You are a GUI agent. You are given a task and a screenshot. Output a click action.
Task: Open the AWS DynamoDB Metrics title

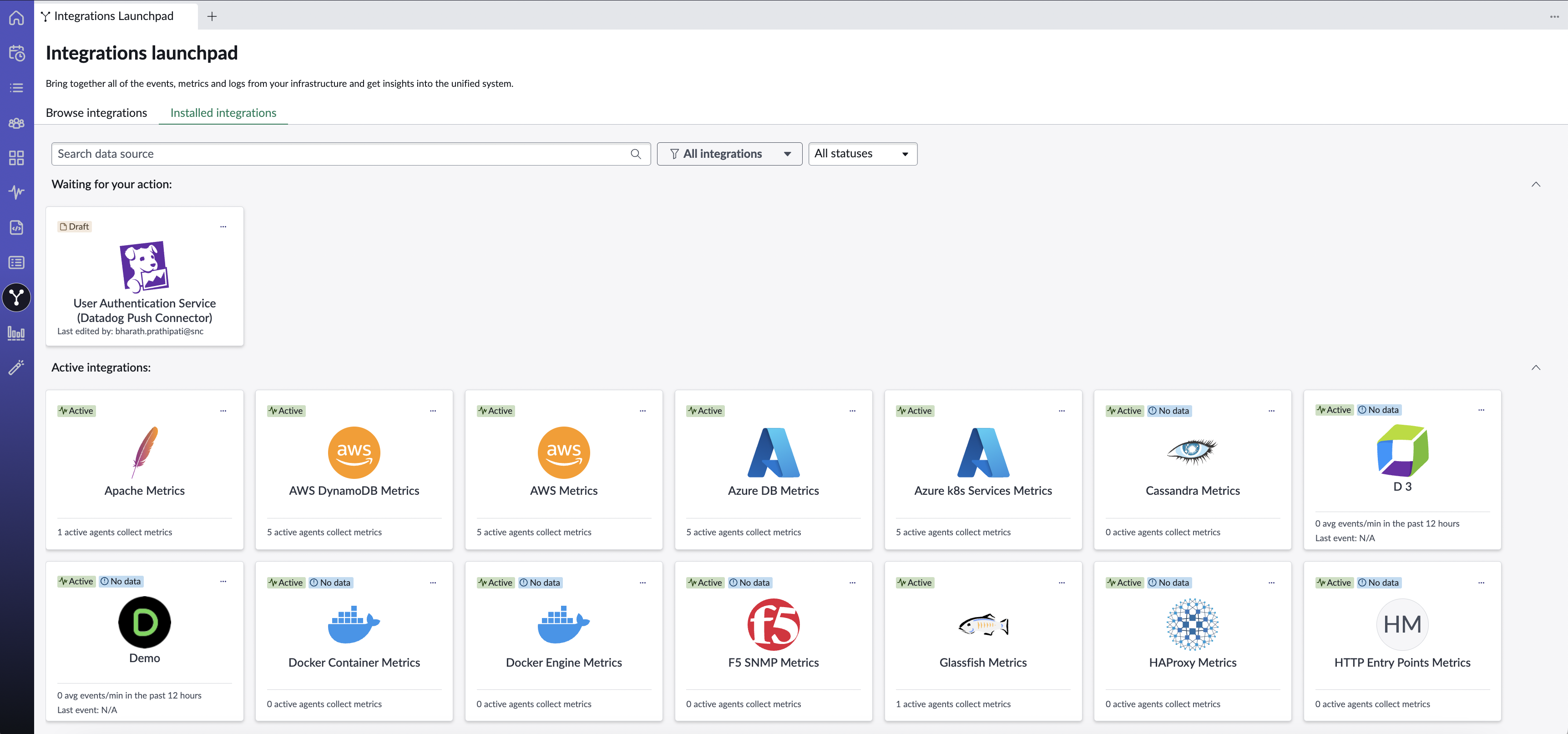click(x=354, y=491)
